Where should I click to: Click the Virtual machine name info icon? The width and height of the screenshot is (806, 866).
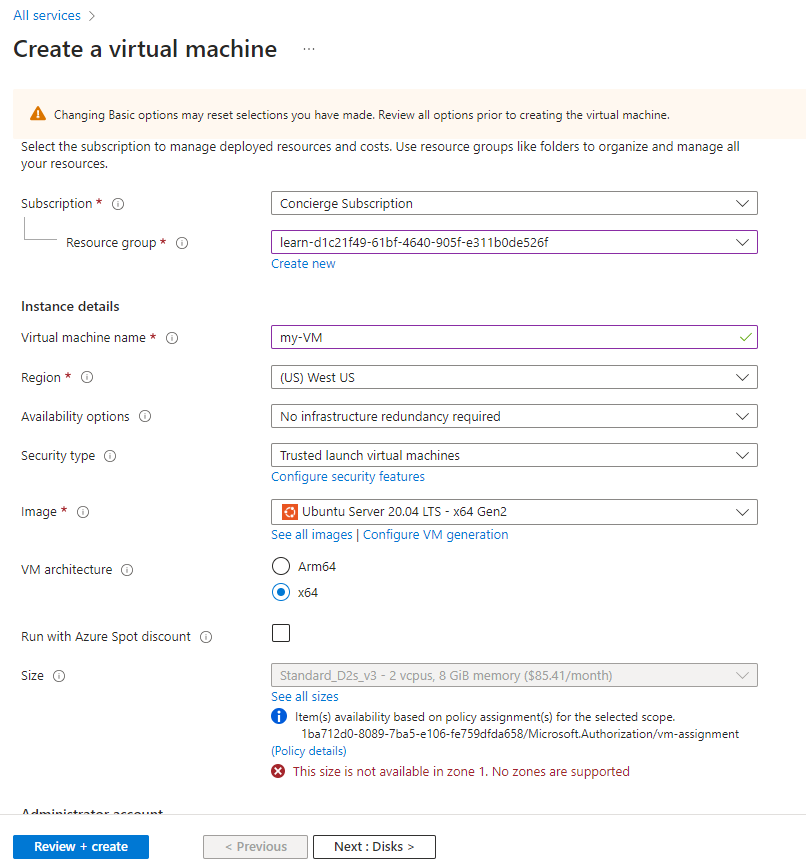172,338
